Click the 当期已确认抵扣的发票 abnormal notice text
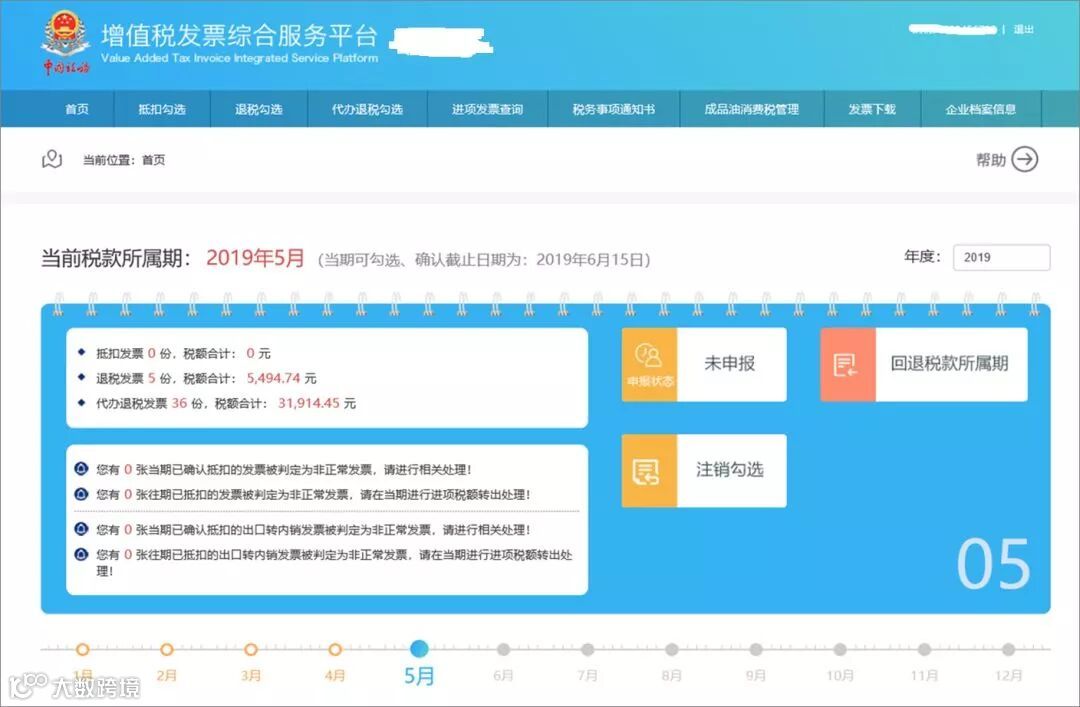This screenshot has width=1080, height=707. coord(284,470)
